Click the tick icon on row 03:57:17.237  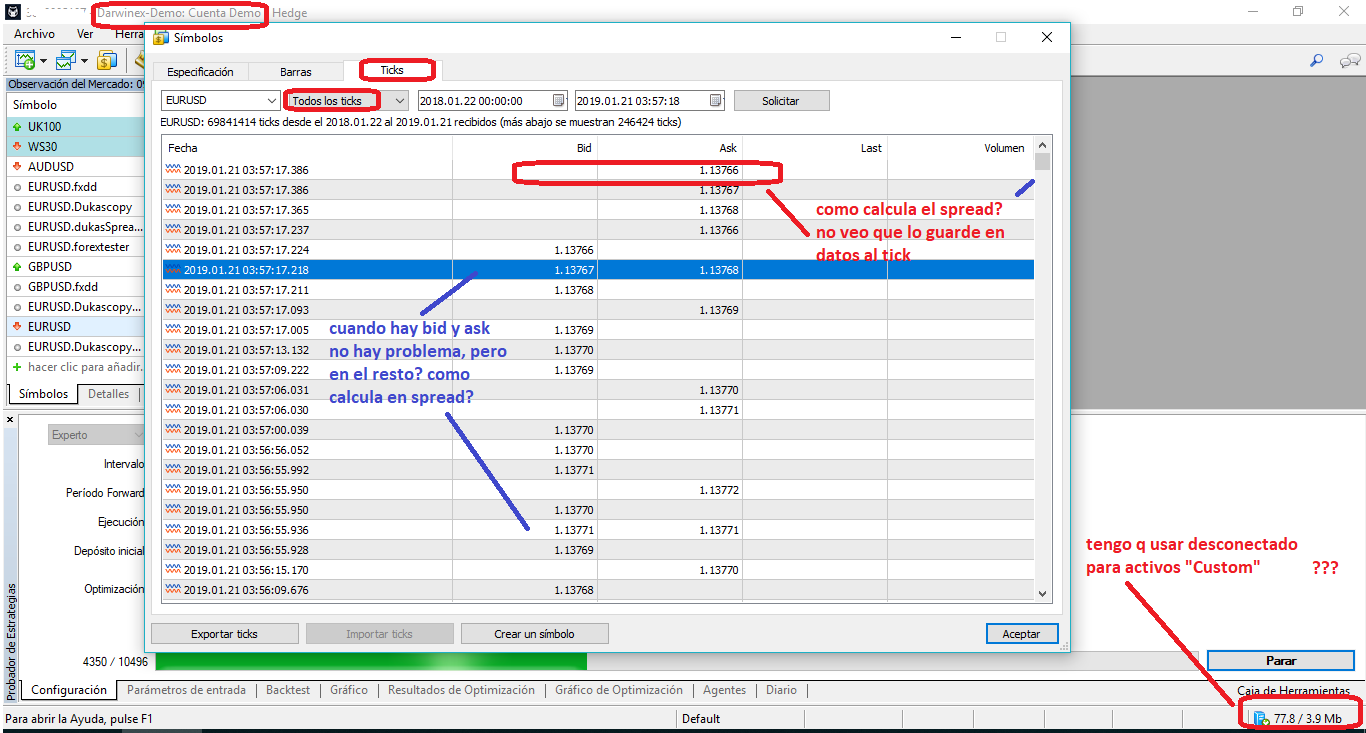174,230
